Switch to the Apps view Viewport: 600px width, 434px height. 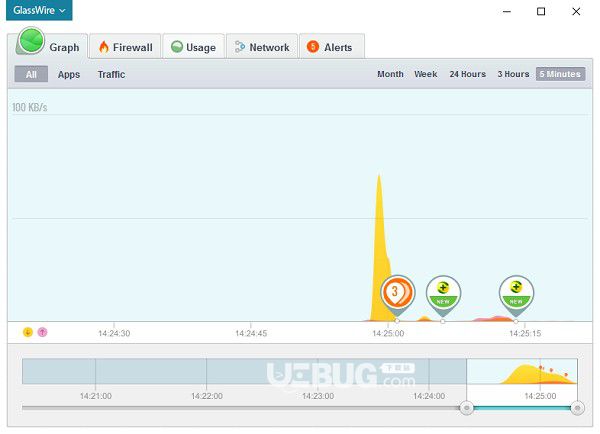click(69, 74)
